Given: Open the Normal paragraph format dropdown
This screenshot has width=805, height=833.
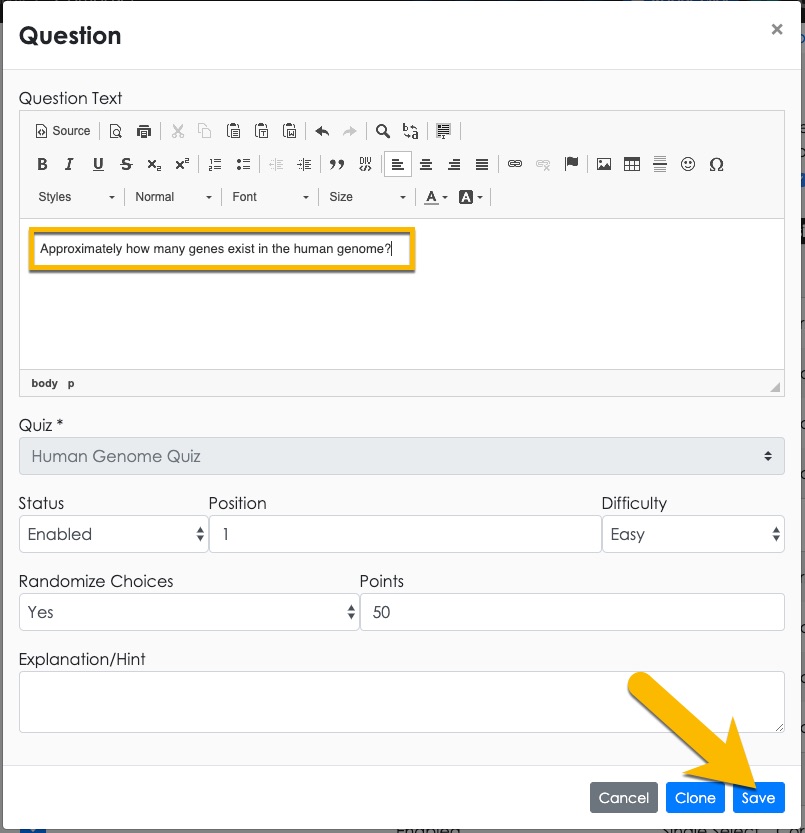Looking at the screenshot, I should pos(173,197).
